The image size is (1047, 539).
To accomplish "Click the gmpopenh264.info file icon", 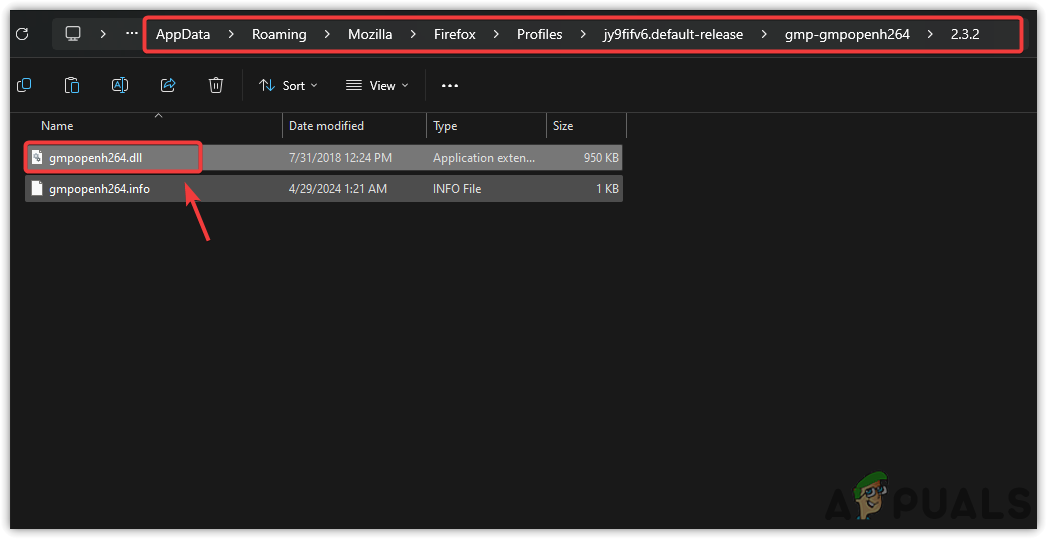I will click(37, 188).
